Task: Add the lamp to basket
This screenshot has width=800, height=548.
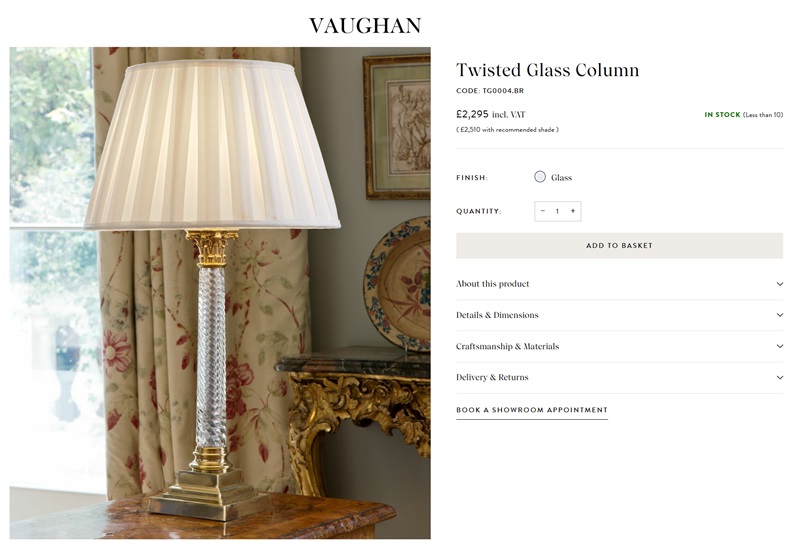Action: pos(619,245)
